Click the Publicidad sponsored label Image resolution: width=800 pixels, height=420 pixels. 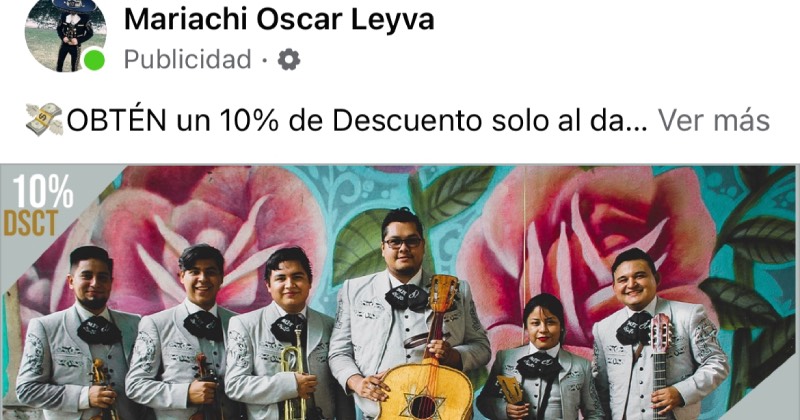click(x=187, y=60)
